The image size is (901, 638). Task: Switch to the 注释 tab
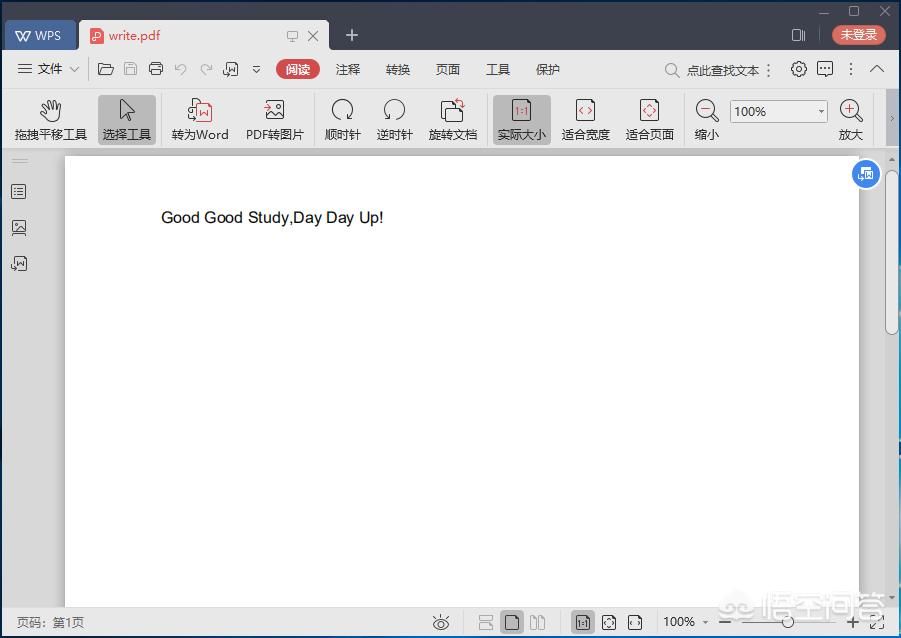point(348,70)
